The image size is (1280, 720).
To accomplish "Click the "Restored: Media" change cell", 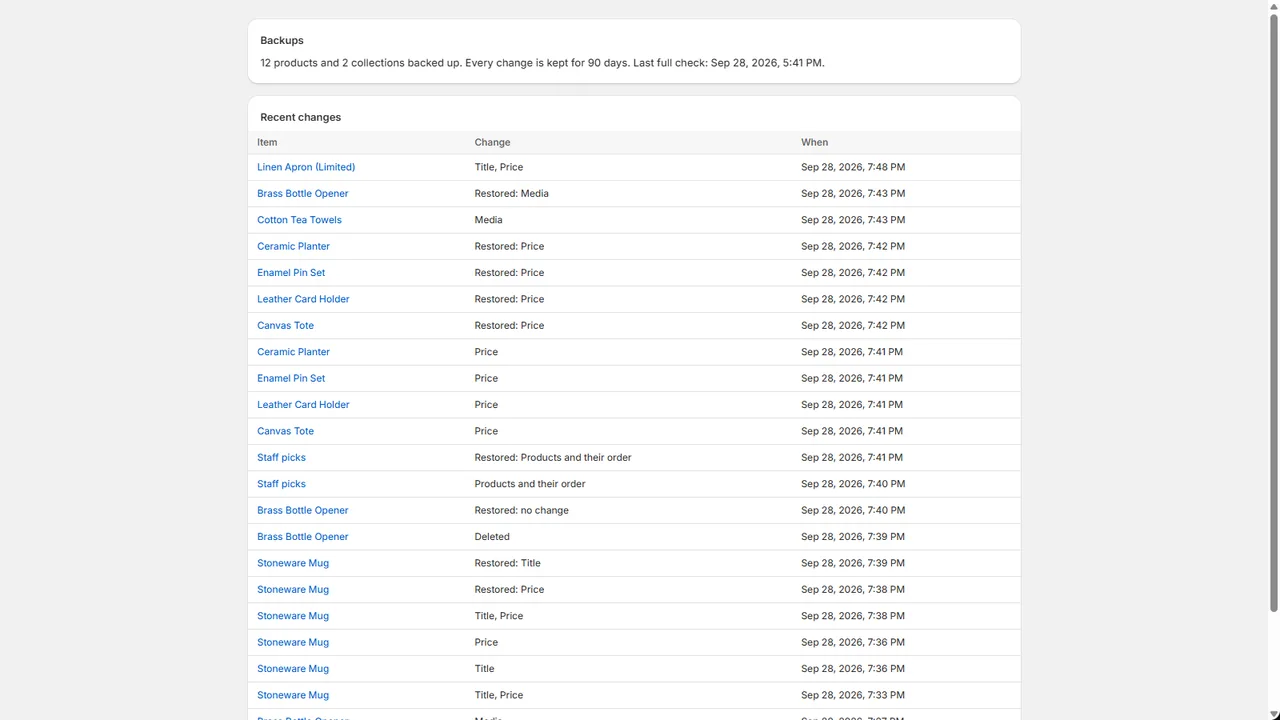I will pyautogui.click(x=511, y=194).
